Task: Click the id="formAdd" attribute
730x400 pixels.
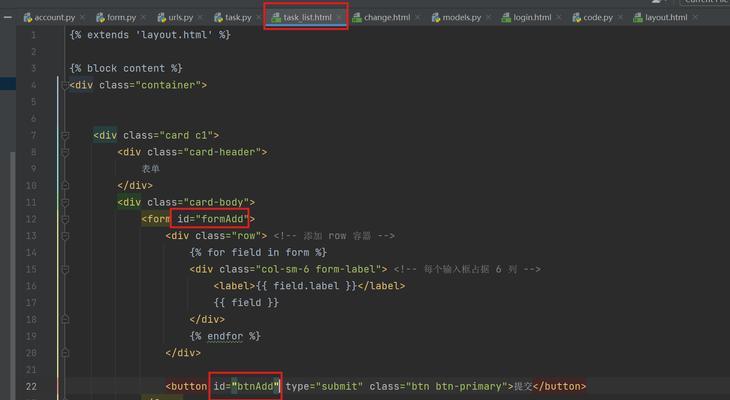Action: (x=213, y=219)
